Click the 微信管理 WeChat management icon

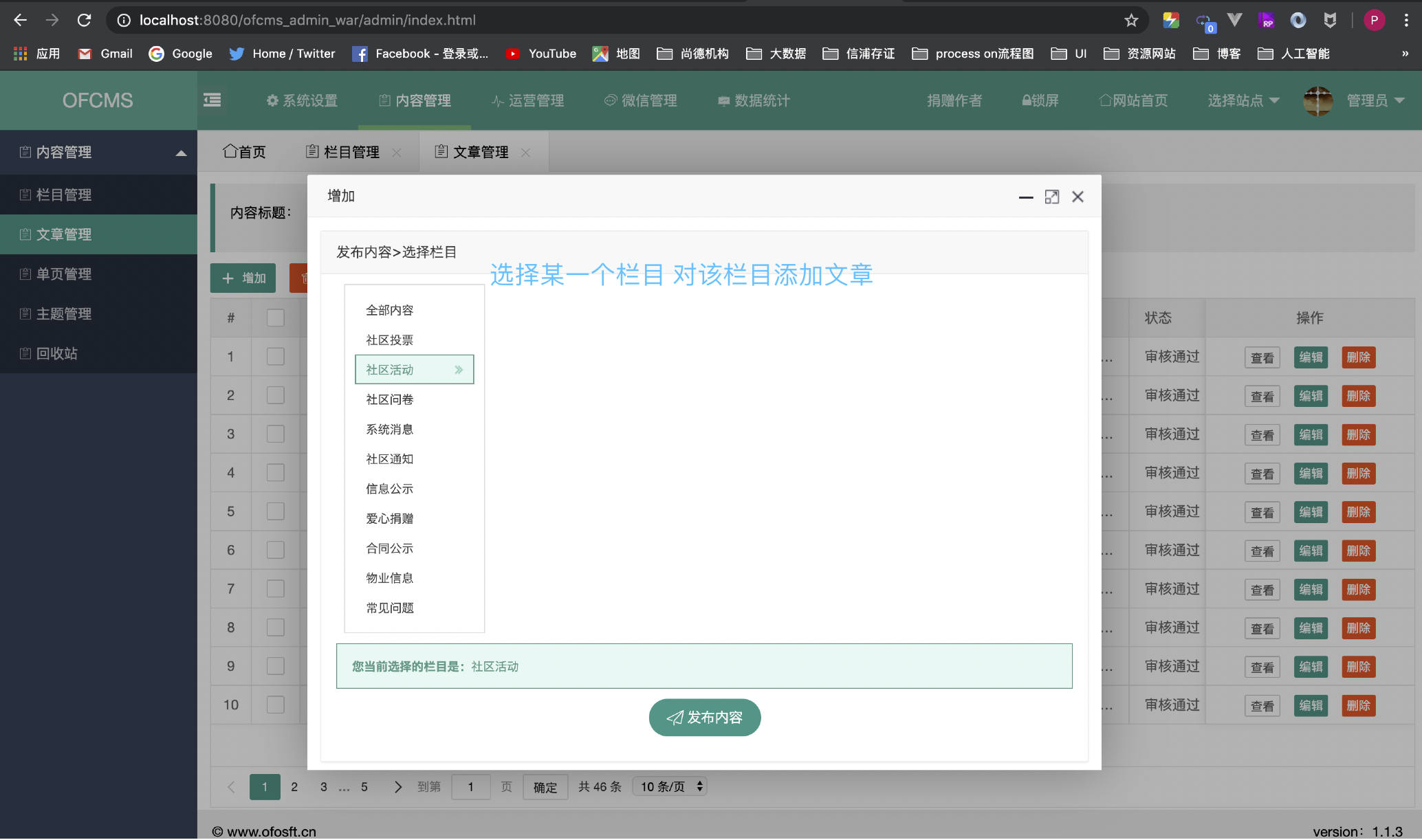pos(640,100)
